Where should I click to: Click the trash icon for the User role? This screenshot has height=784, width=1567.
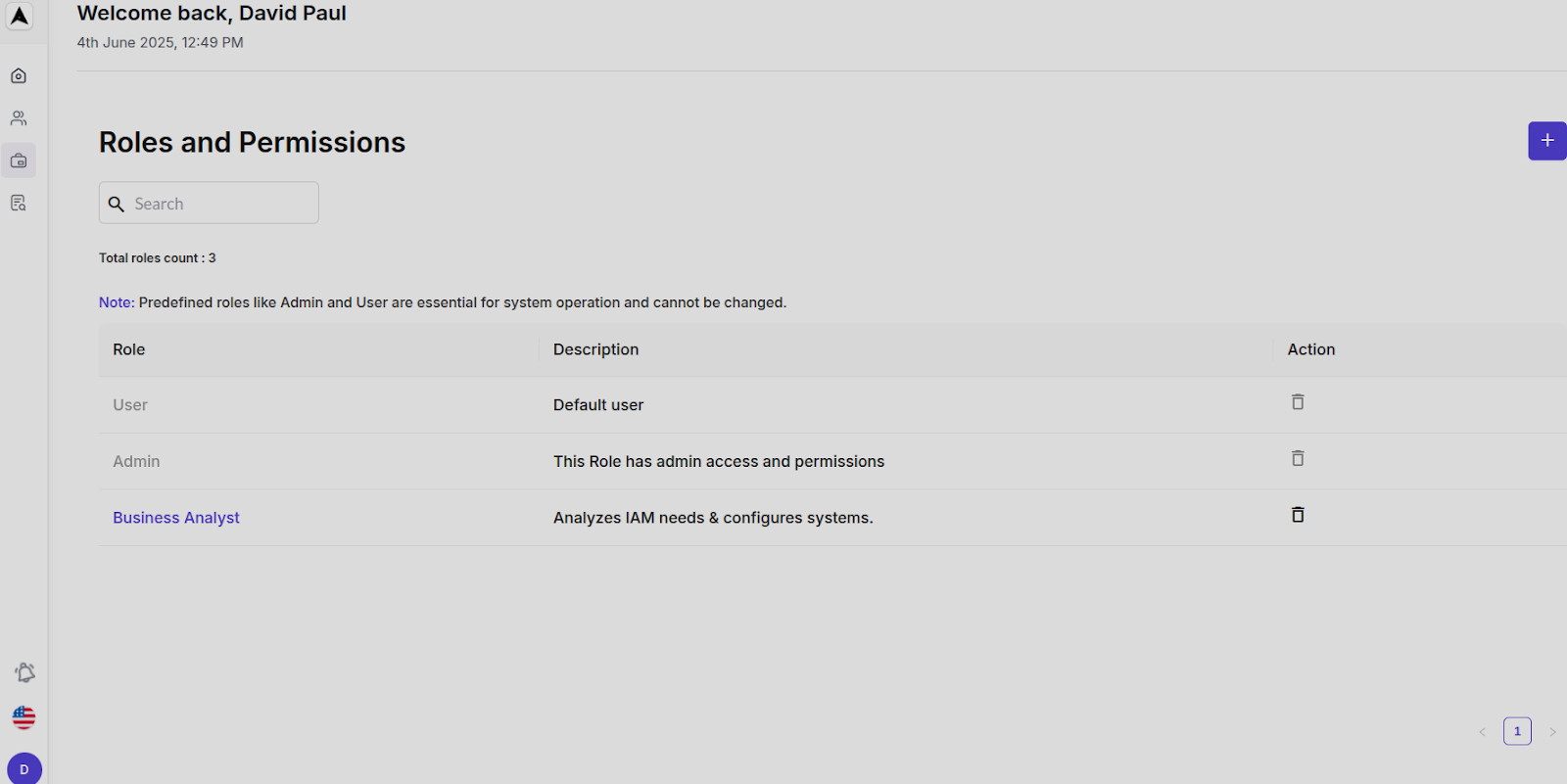tap(1297, 401)
